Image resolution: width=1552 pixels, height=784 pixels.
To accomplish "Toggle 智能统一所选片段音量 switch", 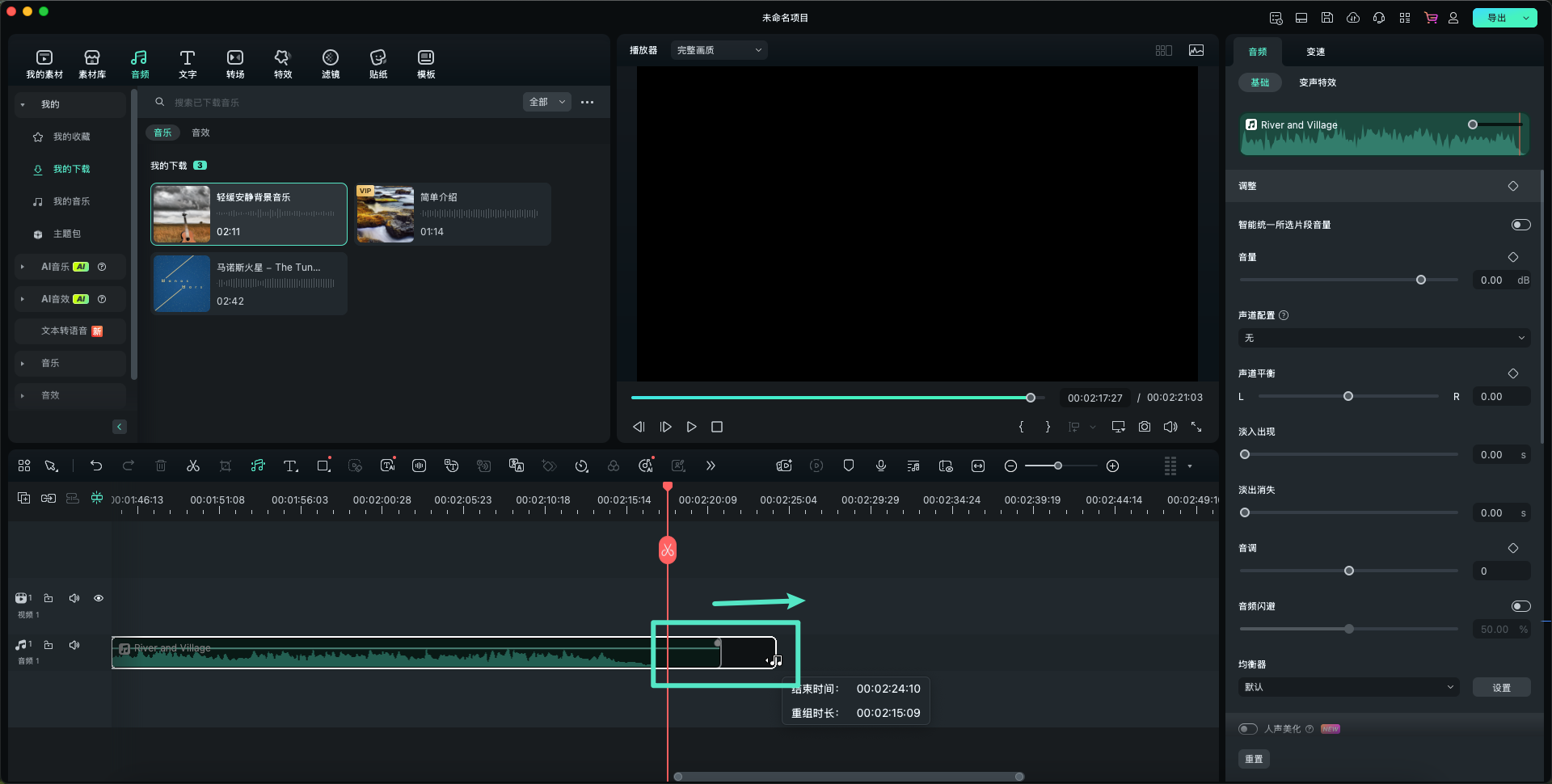I will (x=1520, y=225).
